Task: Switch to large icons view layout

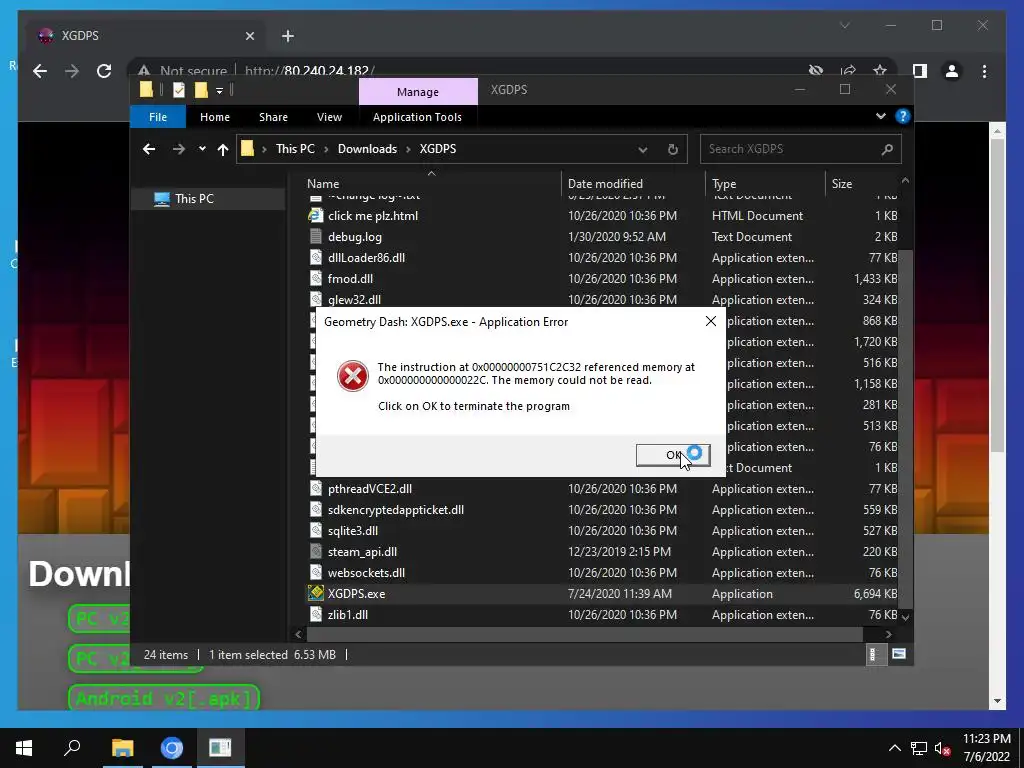Action: point(899,654)
